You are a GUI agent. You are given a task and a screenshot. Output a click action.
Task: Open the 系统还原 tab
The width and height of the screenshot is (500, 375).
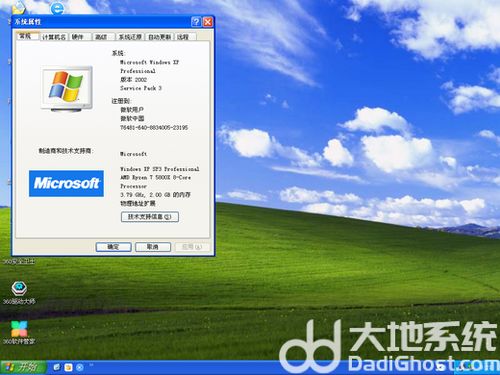130,37
